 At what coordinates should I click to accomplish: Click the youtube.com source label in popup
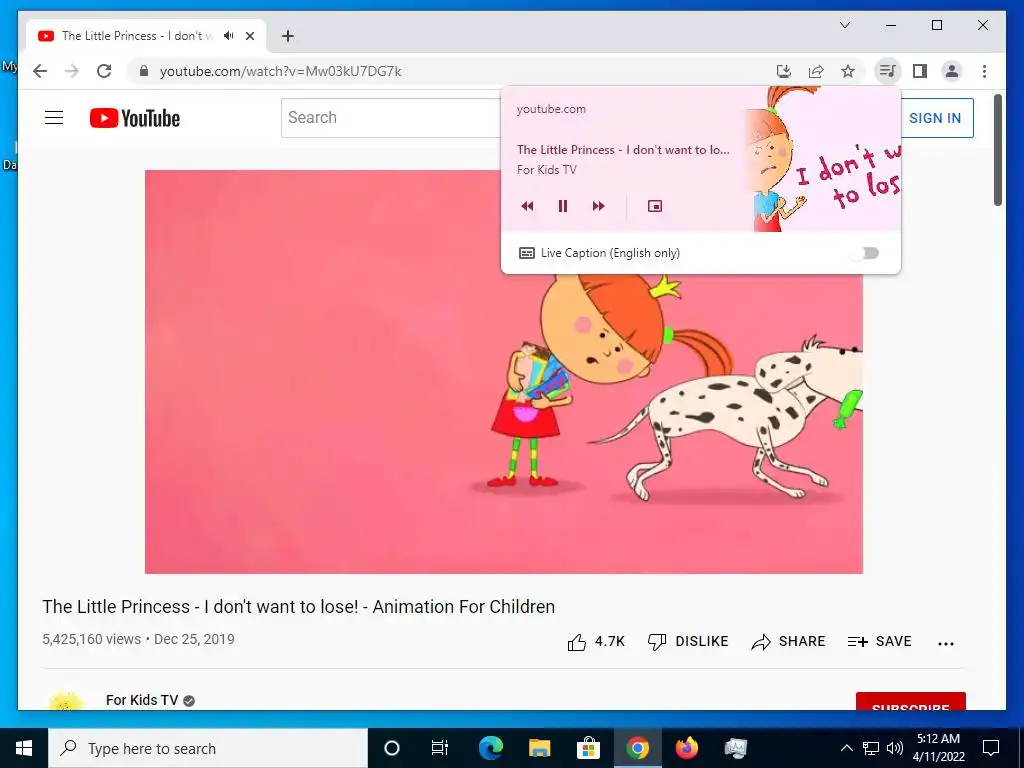point(551,109)
